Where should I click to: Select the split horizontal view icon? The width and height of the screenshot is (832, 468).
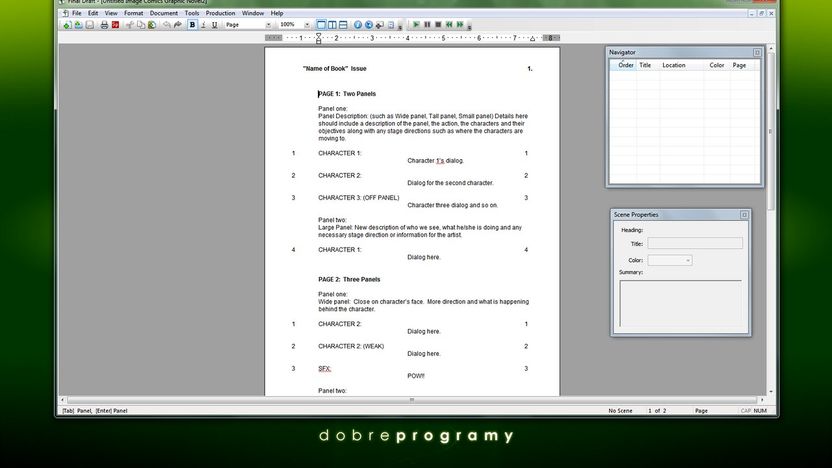[x=343, y=25]
